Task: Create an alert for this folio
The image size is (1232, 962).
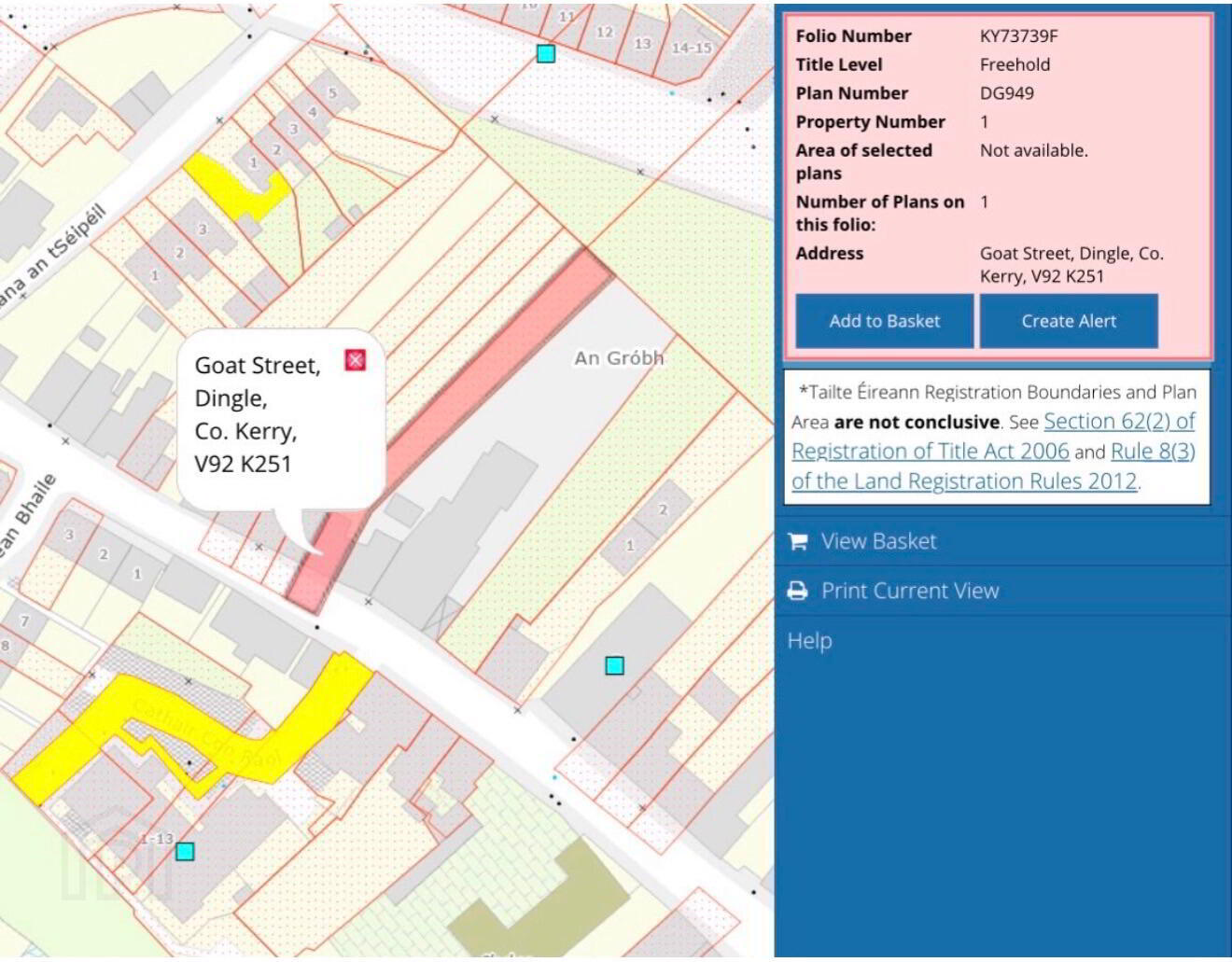Action: [1069, 321]
